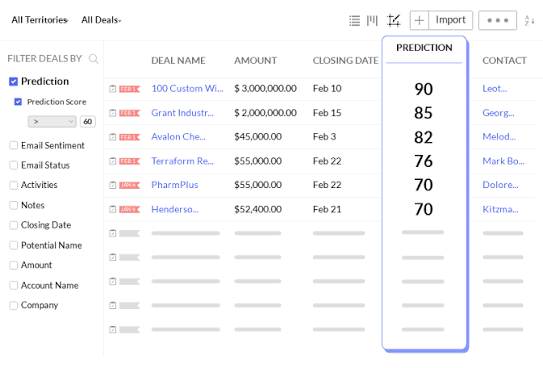This screenshot has height=368, width=543.
Task: Open contact Mark Bo...
Action: point(504,161)
